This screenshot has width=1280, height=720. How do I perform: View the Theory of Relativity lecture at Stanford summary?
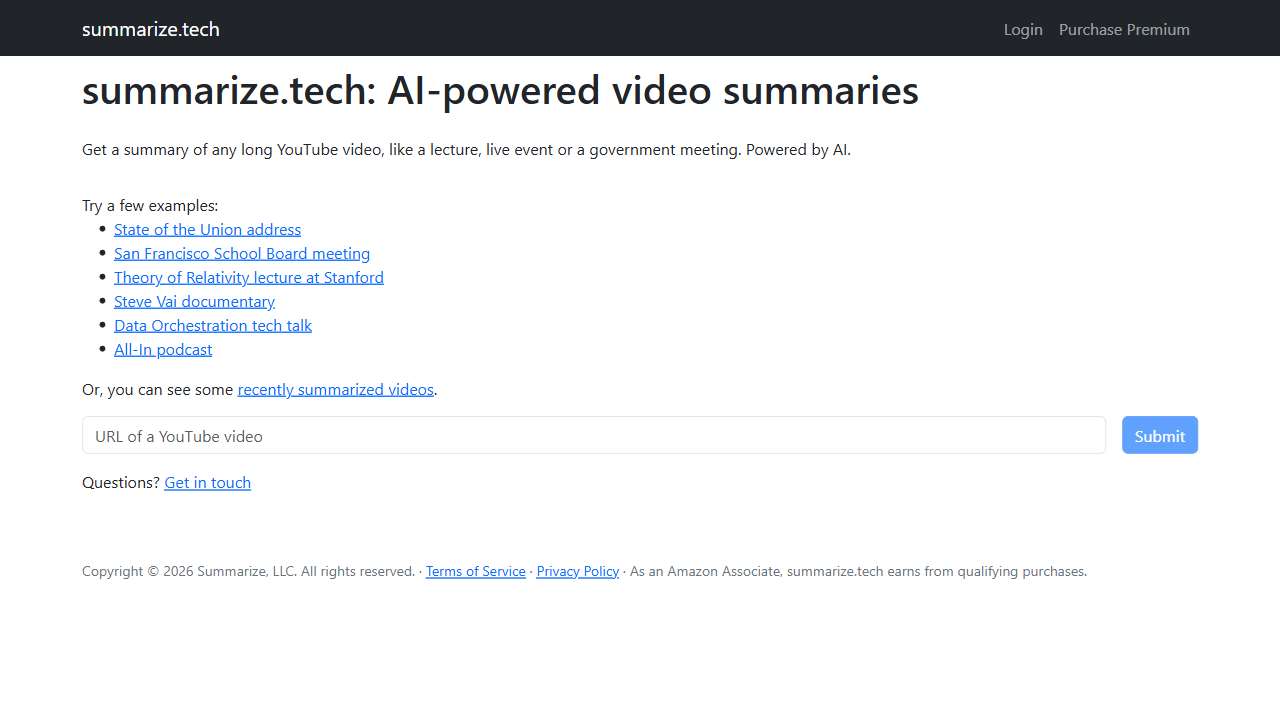248,277
